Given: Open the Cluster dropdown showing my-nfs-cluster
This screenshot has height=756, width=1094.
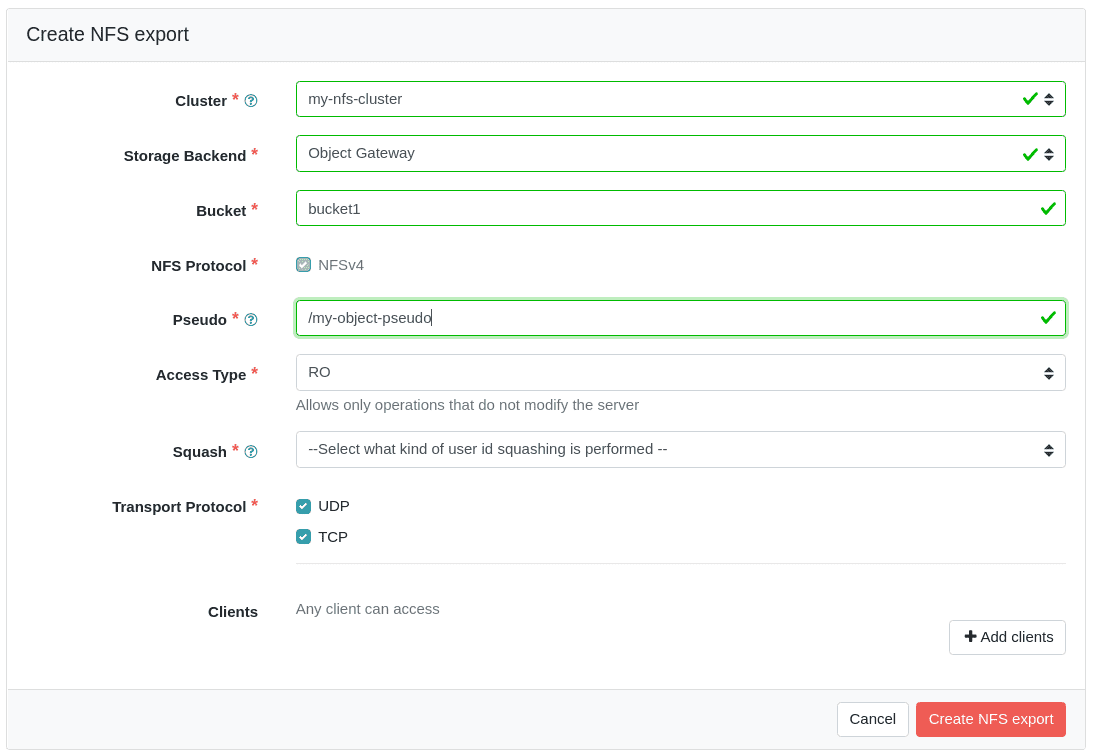Looking at the screenshot, I should tap(660, 99).
